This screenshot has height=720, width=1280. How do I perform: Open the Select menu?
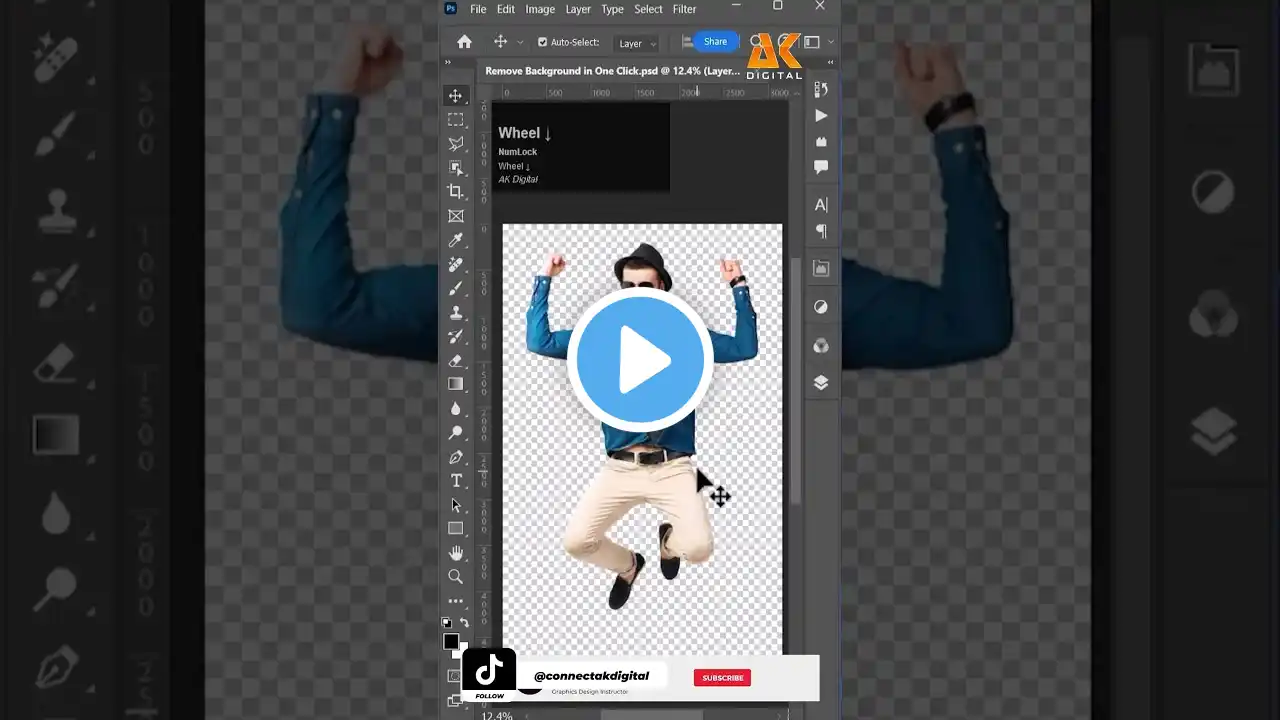tap(648, 9)
